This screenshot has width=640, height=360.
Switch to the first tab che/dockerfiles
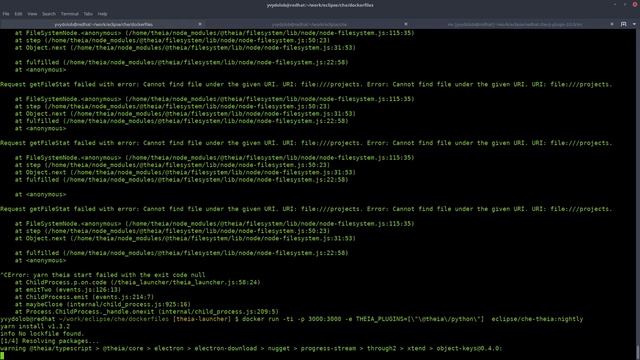pos(104,24)
